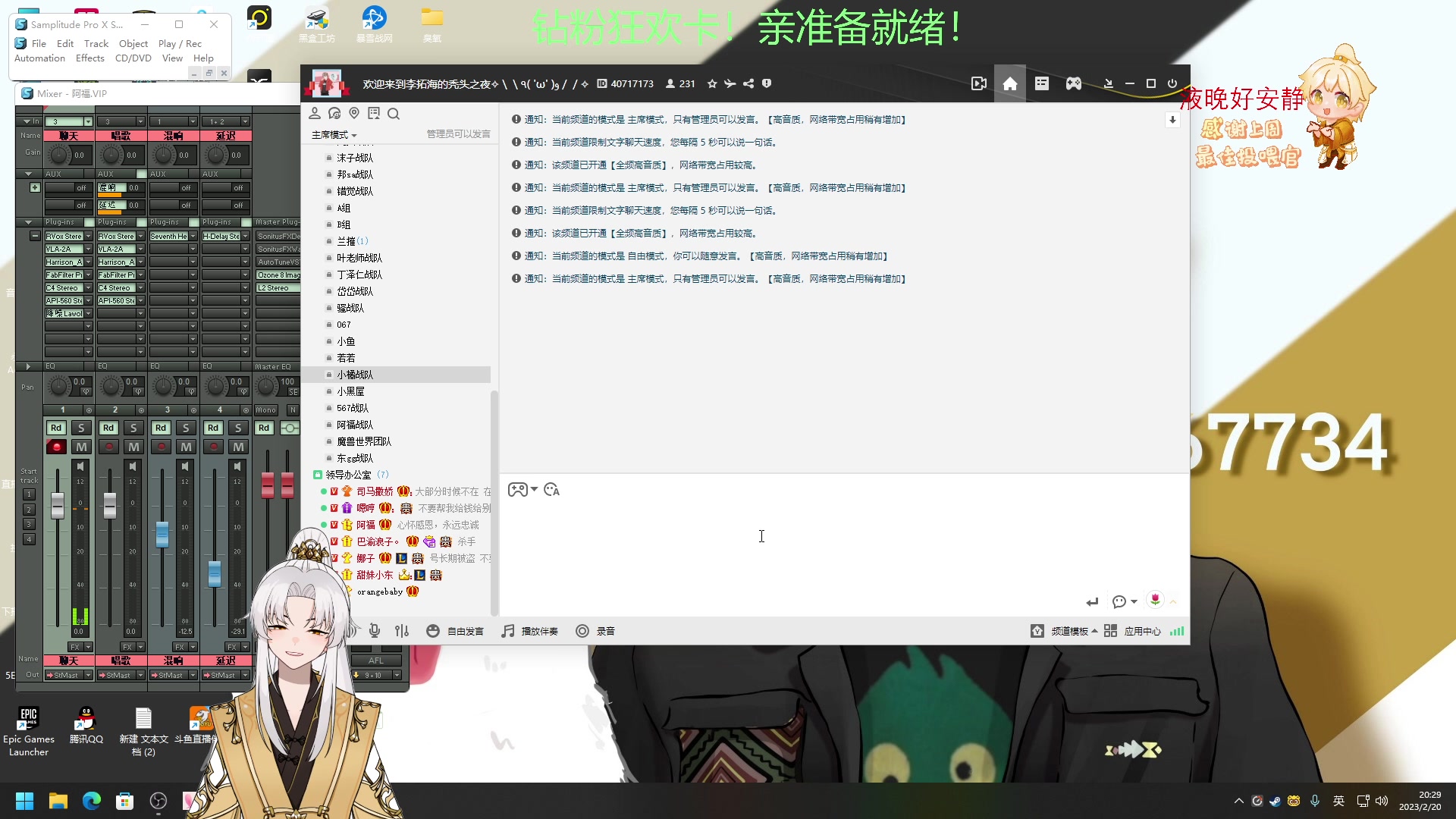Open Tencent QQ desktop icon
This screenshot has width=1456, height=819.
click(86, 726)
